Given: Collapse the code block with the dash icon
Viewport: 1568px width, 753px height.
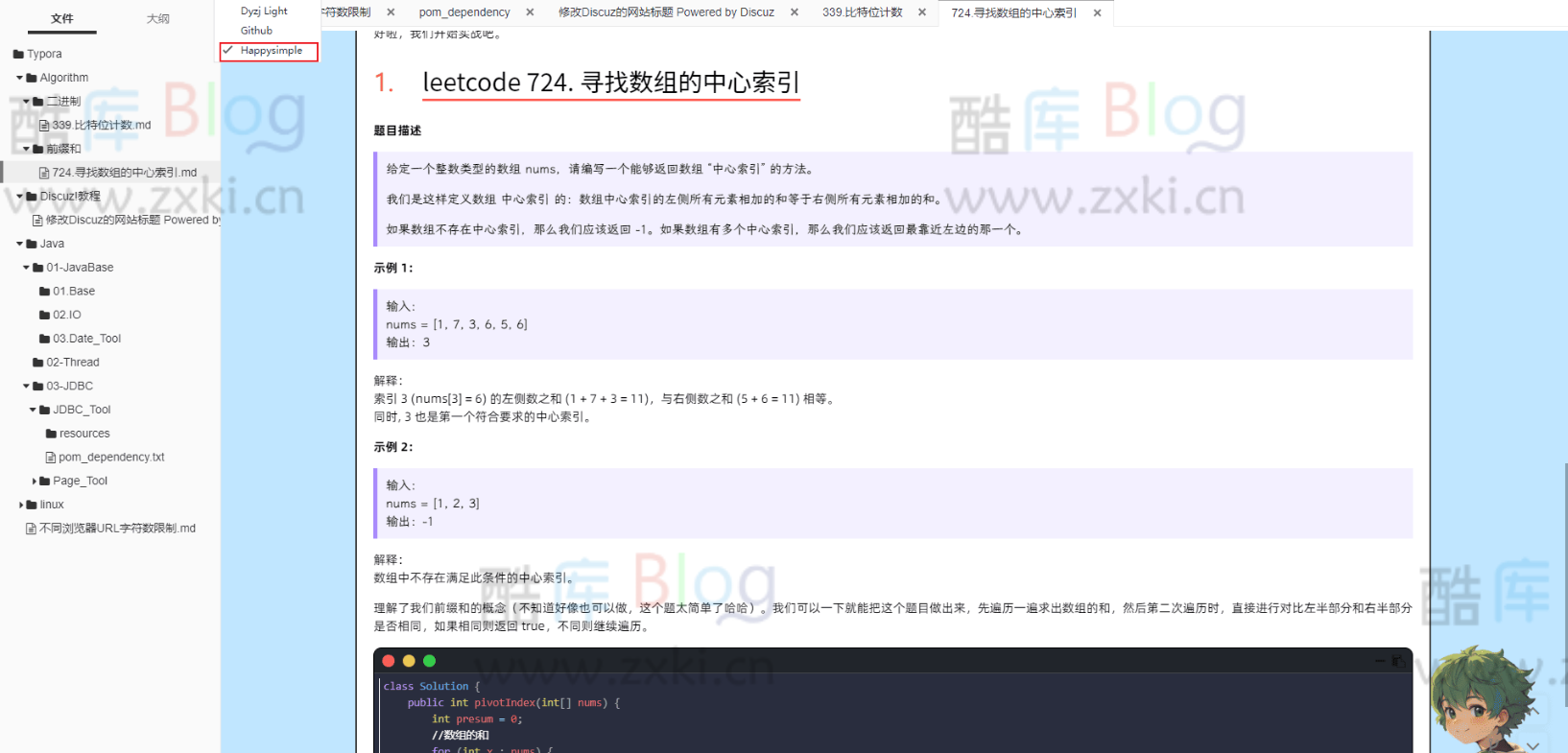Looking at the screenshot, I should 1380,661.
